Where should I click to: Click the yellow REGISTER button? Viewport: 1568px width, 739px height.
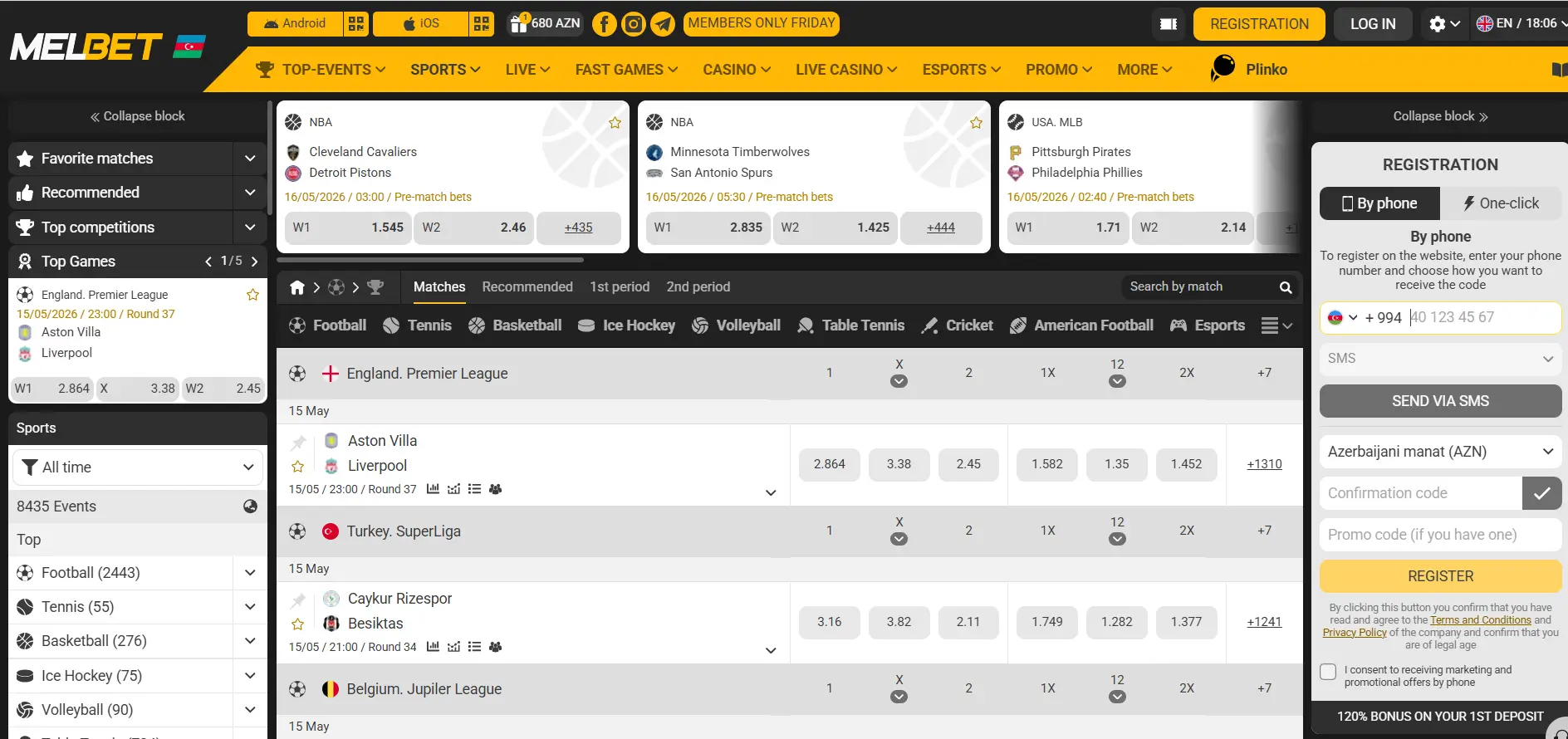click(1440, 576)
